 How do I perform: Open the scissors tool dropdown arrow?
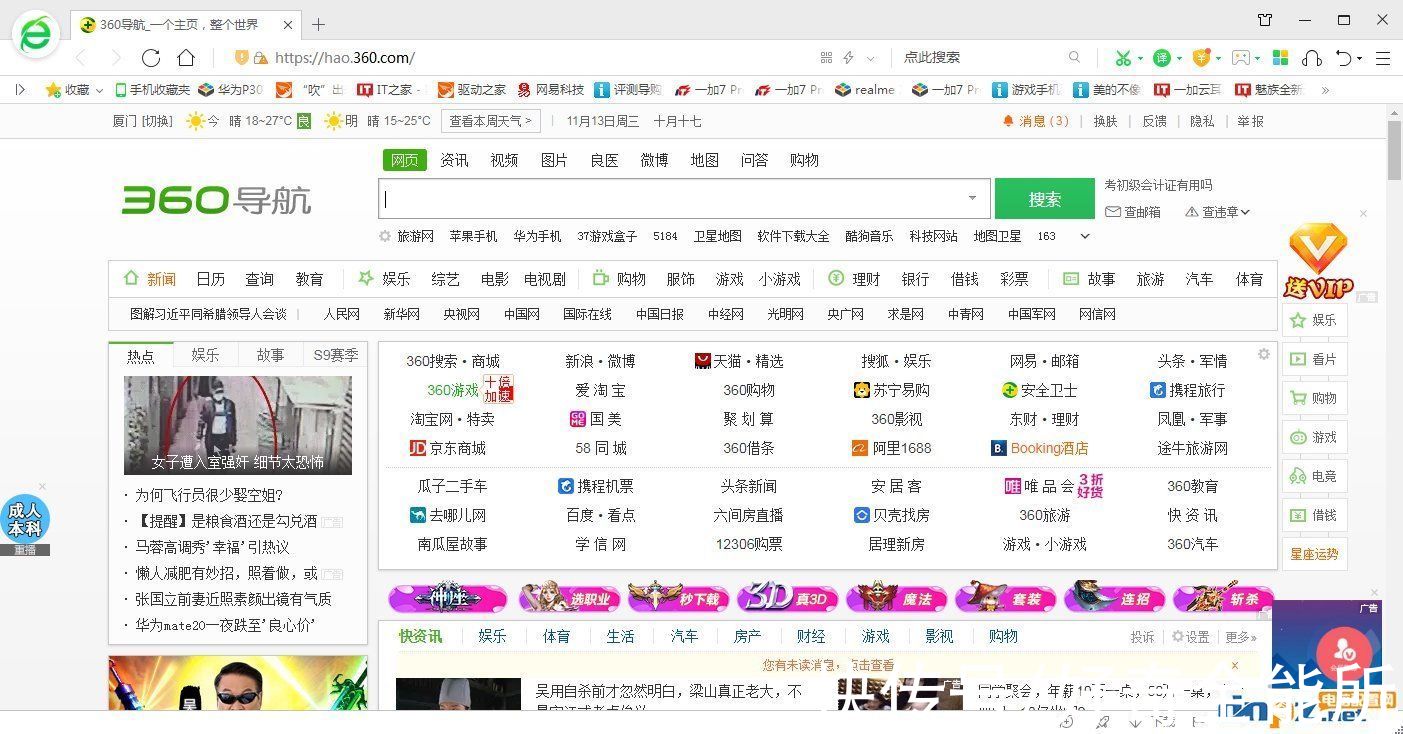pyautogui.click(x=1141, y=59)
